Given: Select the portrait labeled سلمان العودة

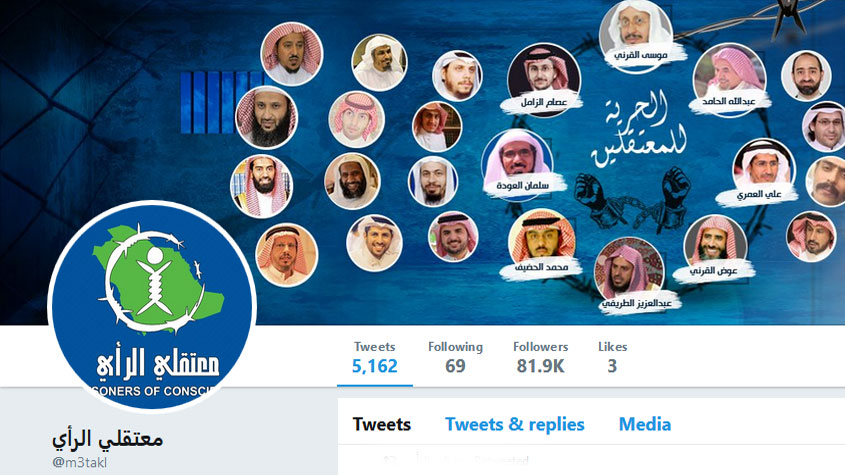Looking at the screenshot, I should click(x=518, y=162).
